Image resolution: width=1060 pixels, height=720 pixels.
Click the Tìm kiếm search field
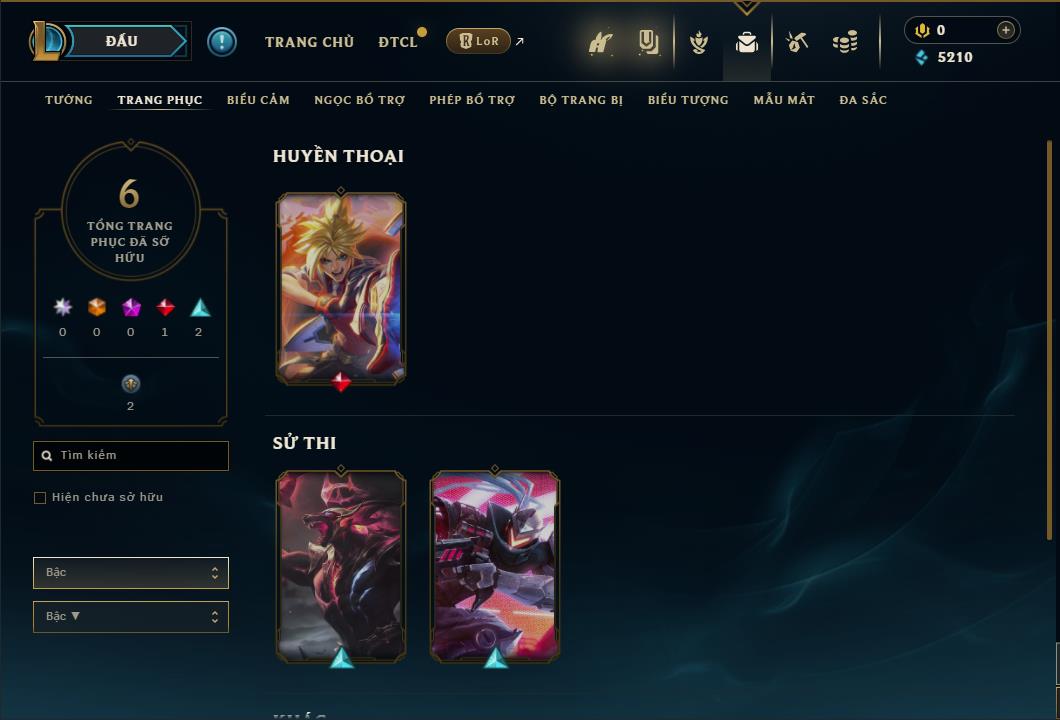click(130, 456)
